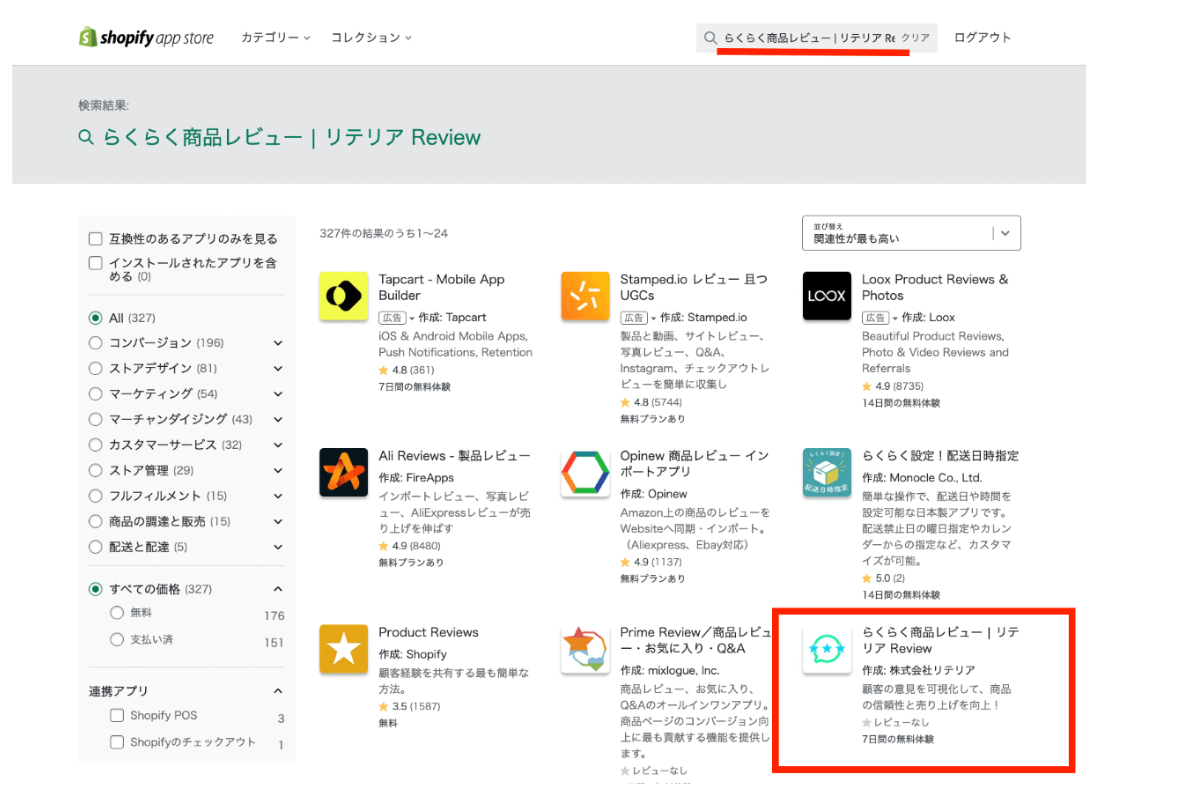Expand the コンバージョン category filter
Screen dimensions: 1197x808
pyautogui.click(x=278, y=342)
